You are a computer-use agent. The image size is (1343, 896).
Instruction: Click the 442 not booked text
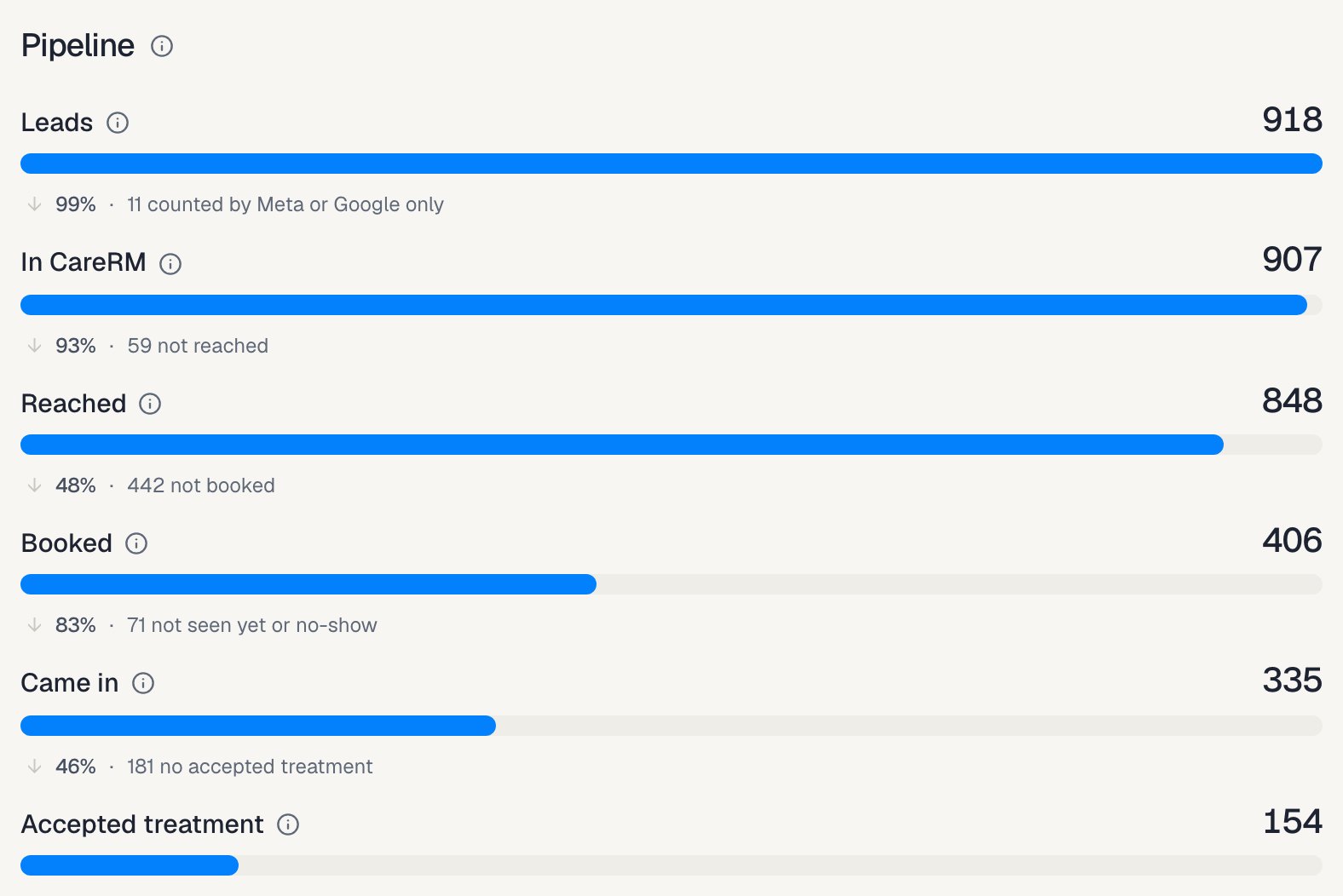tap(201, 485)
